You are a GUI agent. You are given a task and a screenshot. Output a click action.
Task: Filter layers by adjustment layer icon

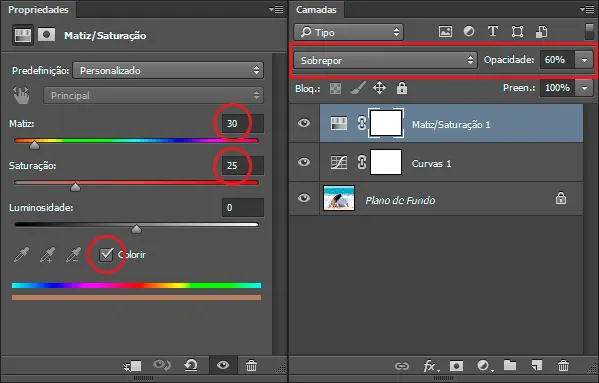coord(469,31)
